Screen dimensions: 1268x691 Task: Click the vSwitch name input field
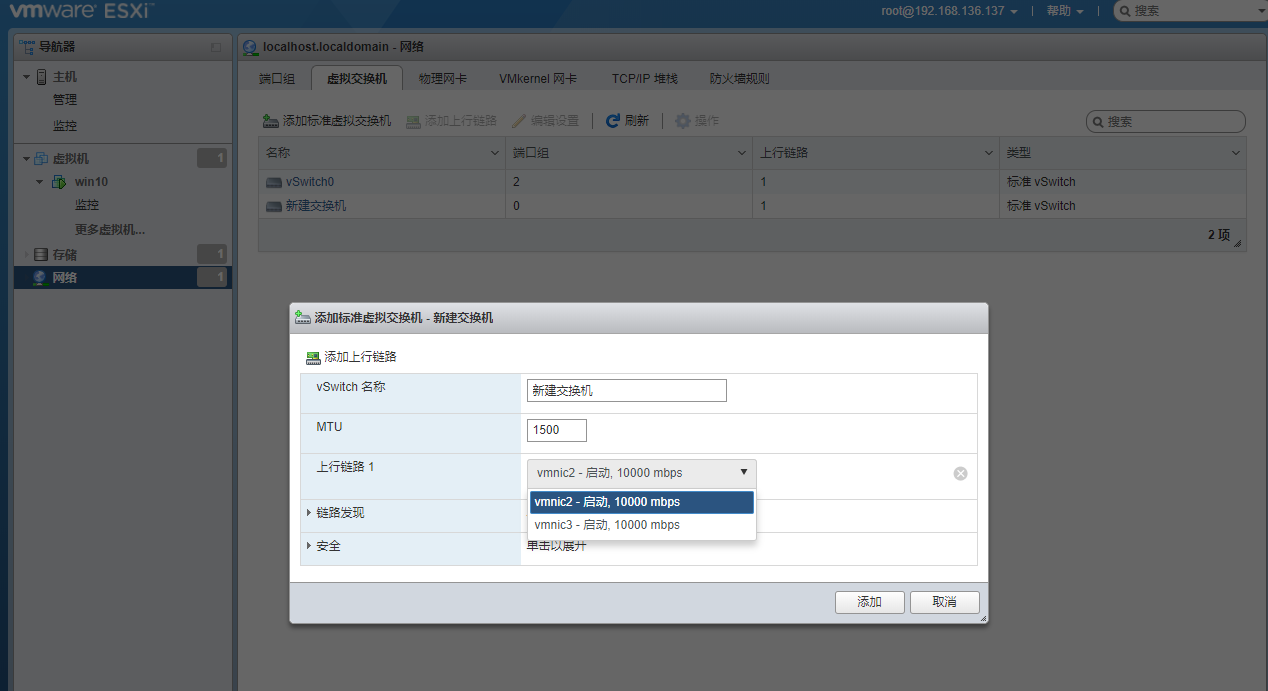point(626,391)
